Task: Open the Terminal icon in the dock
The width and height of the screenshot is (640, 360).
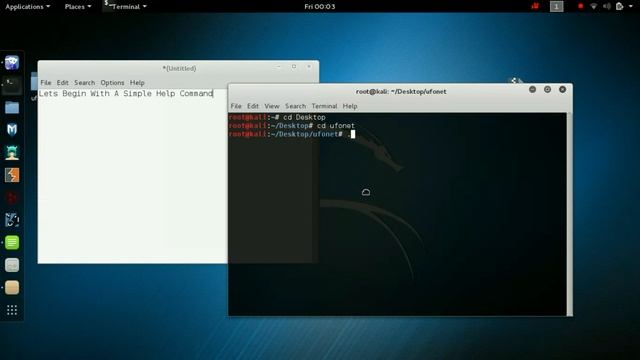Action: click(x=12, y=85)
